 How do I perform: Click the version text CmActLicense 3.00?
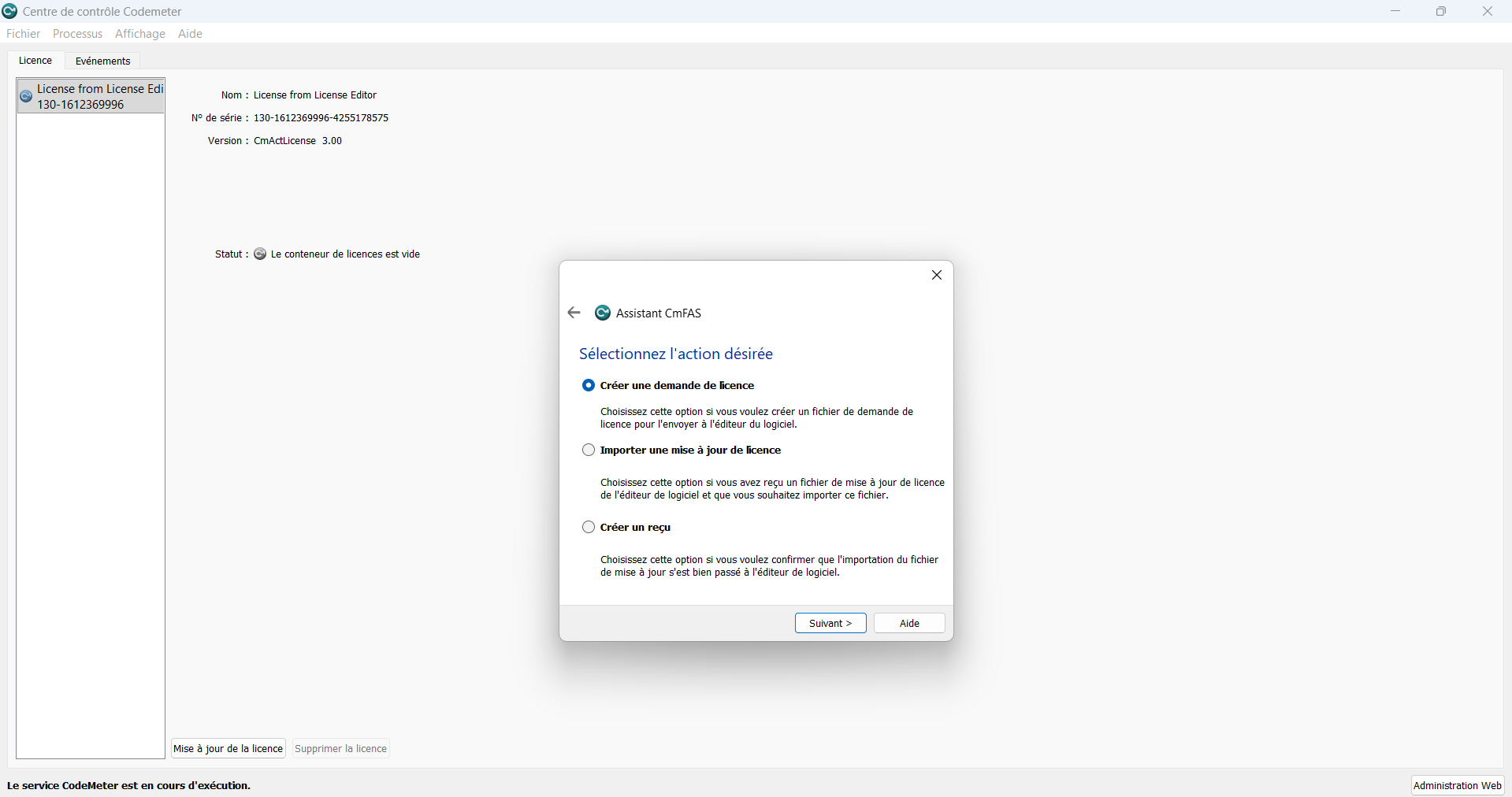click(x=298, y=141)
